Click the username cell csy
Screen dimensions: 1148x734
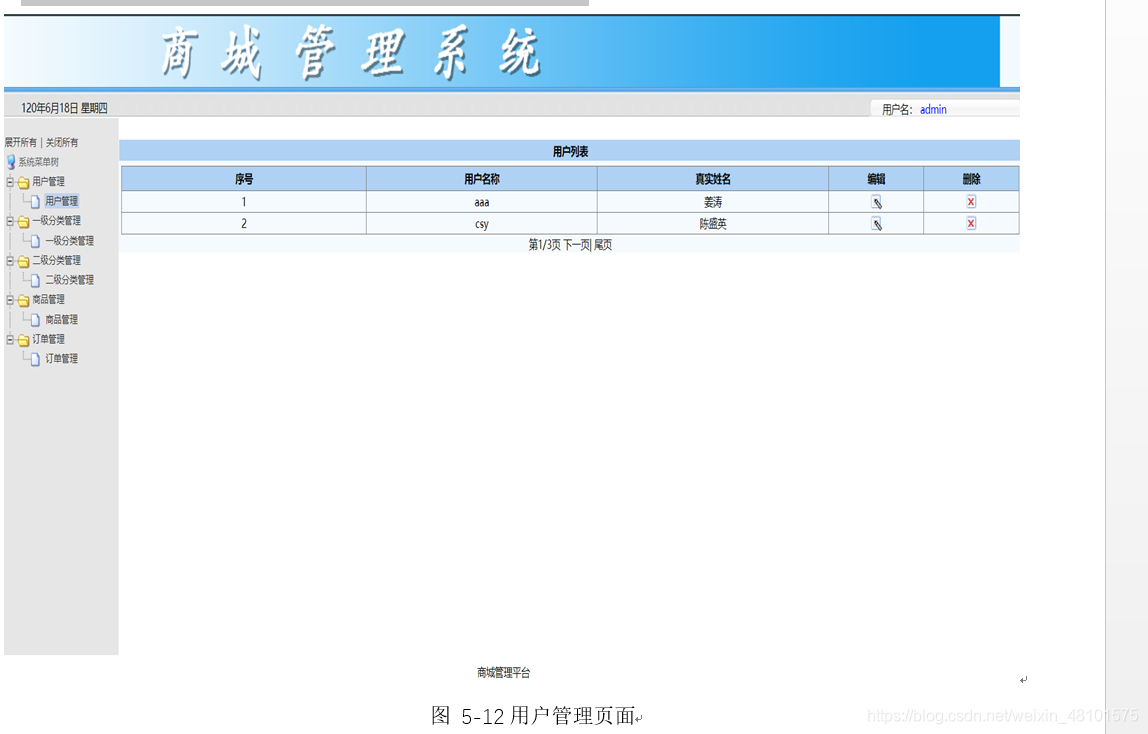(x=482, y=224)
